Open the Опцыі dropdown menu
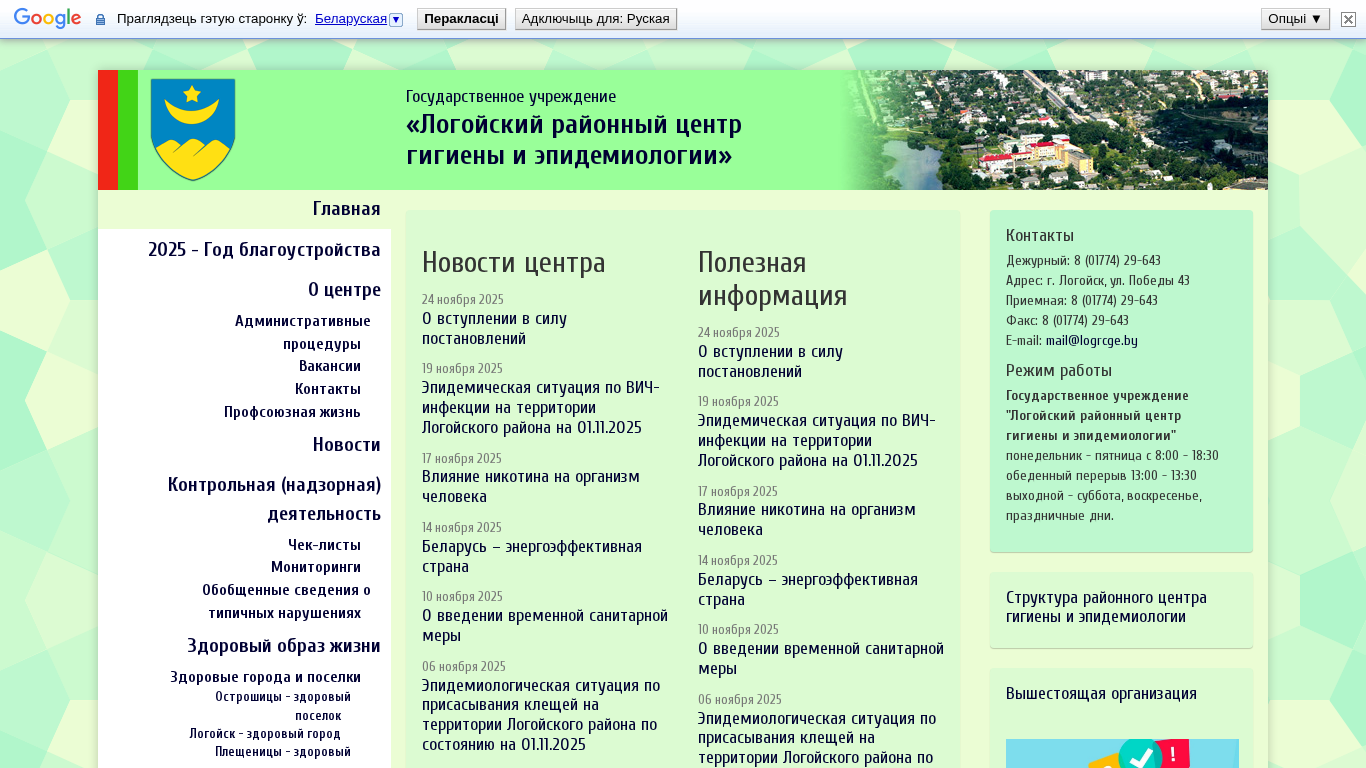Image resolution: width=1366 pixels, height=768 pixels. (x=1295, y=19)
